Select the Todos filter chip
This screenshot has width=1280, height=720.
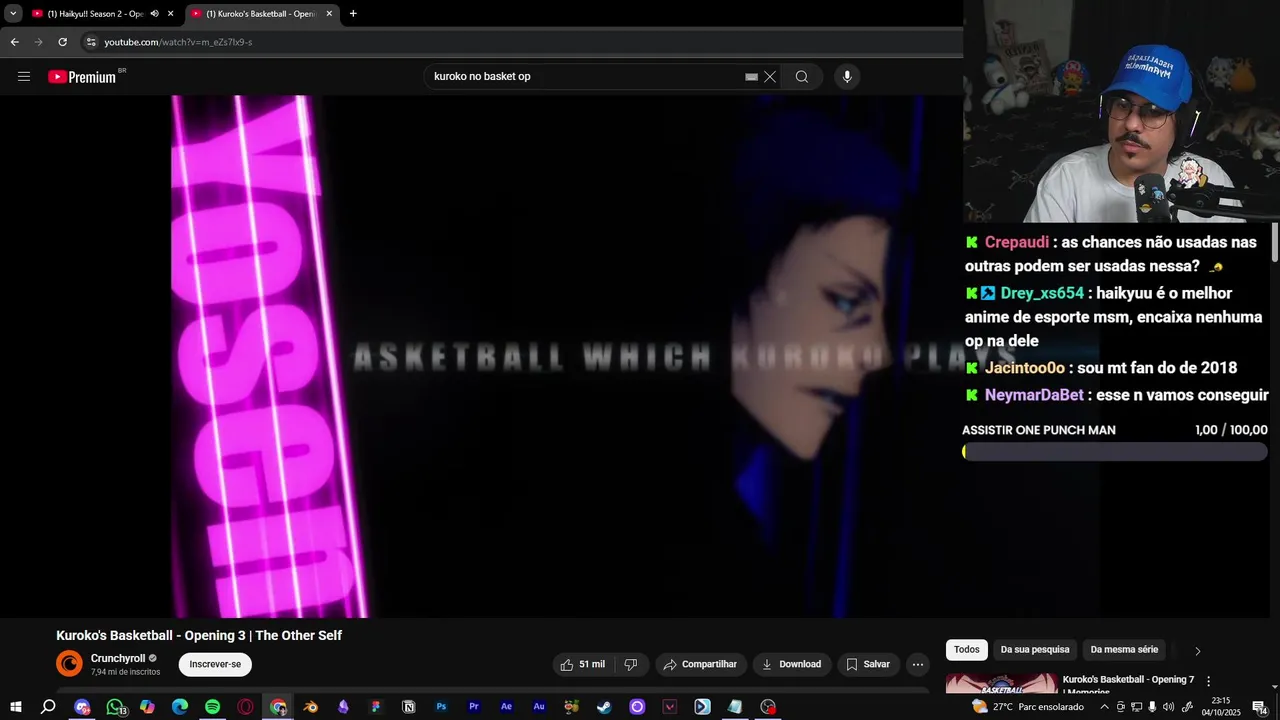pos(967,650)
